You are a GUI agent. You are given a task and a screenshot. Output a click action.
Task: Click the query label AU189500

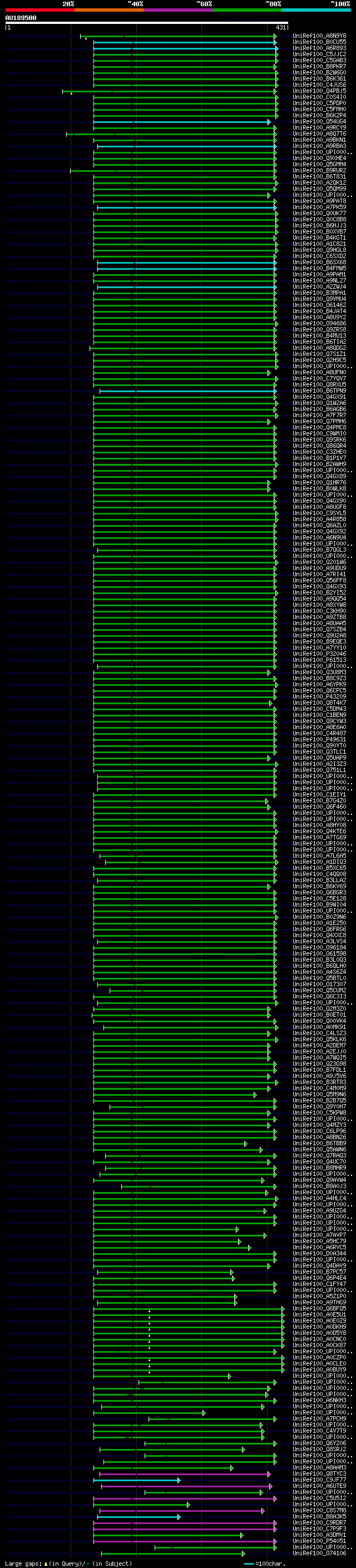pos(21,18)
